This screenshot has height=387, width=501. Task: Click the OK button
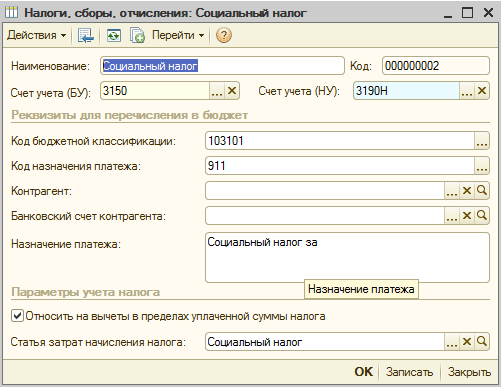tap(364, 372)
